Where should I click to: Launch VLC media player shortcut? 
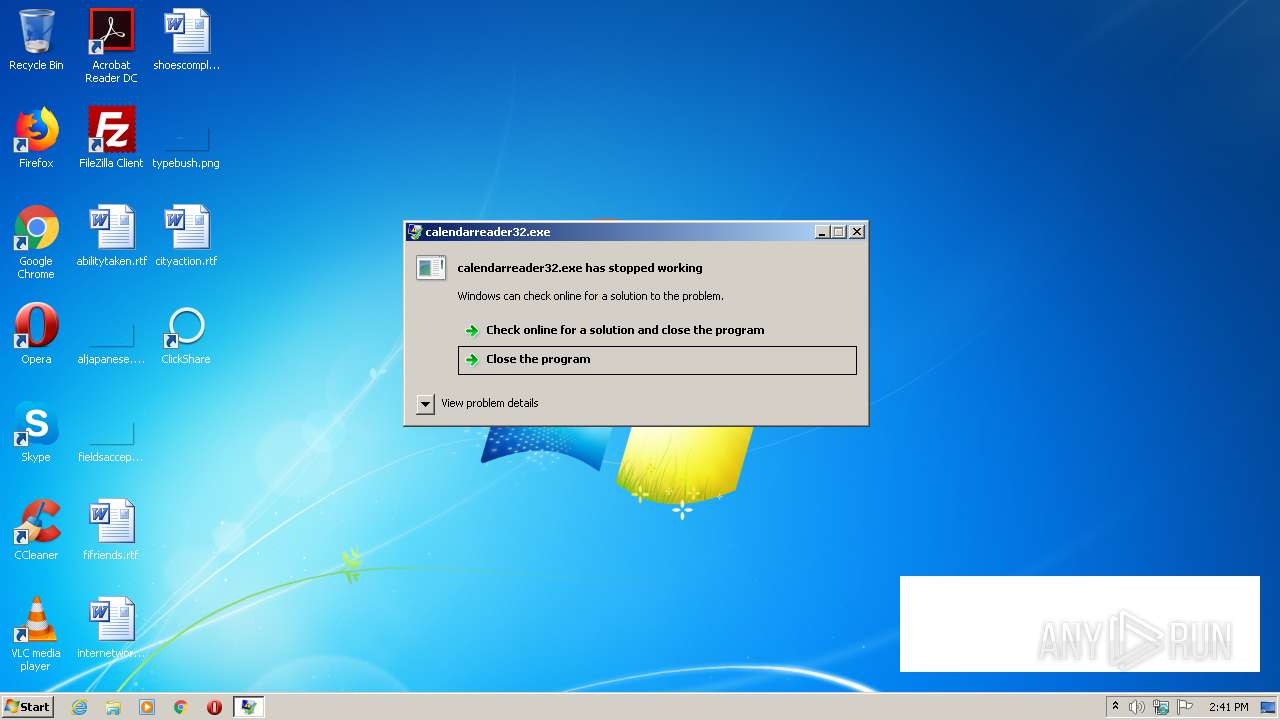coord(36,635)
